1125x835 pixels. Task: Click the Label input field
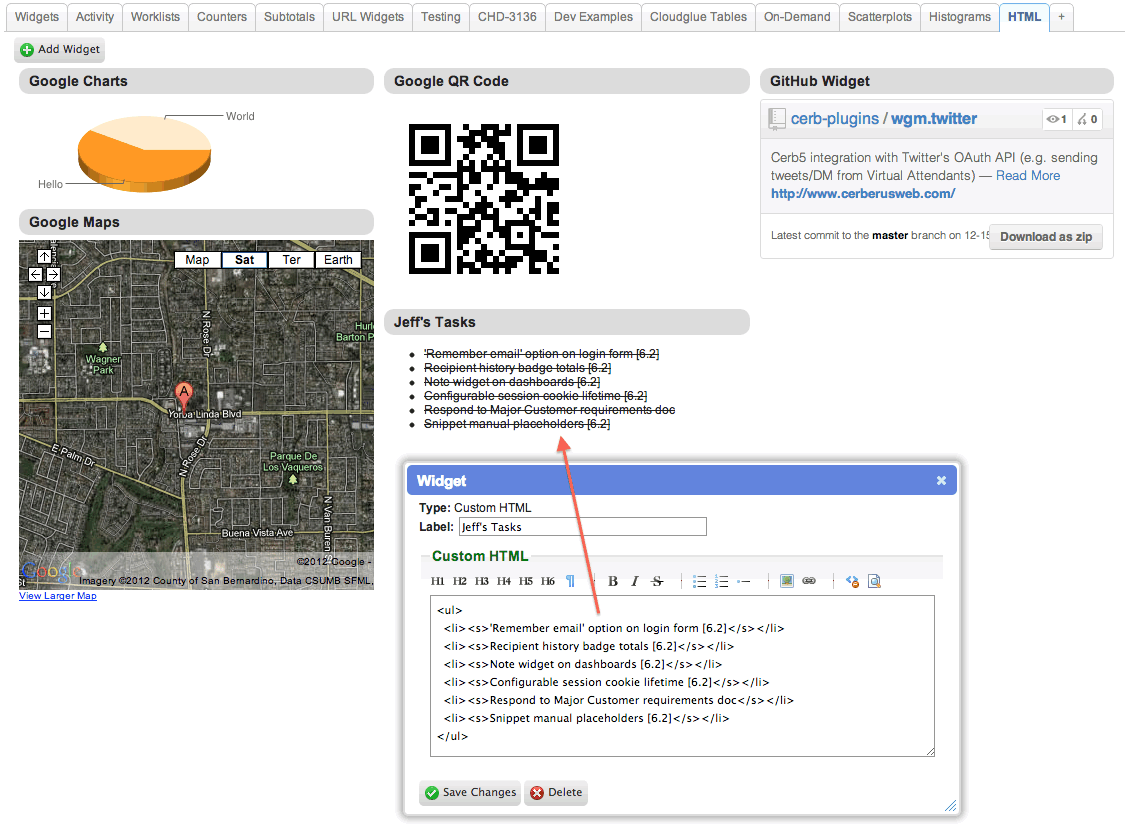(583, 527)
